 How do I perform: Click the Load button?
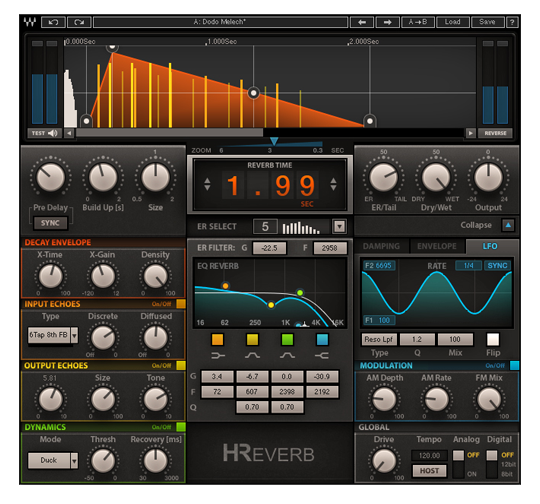click(452, 22)
